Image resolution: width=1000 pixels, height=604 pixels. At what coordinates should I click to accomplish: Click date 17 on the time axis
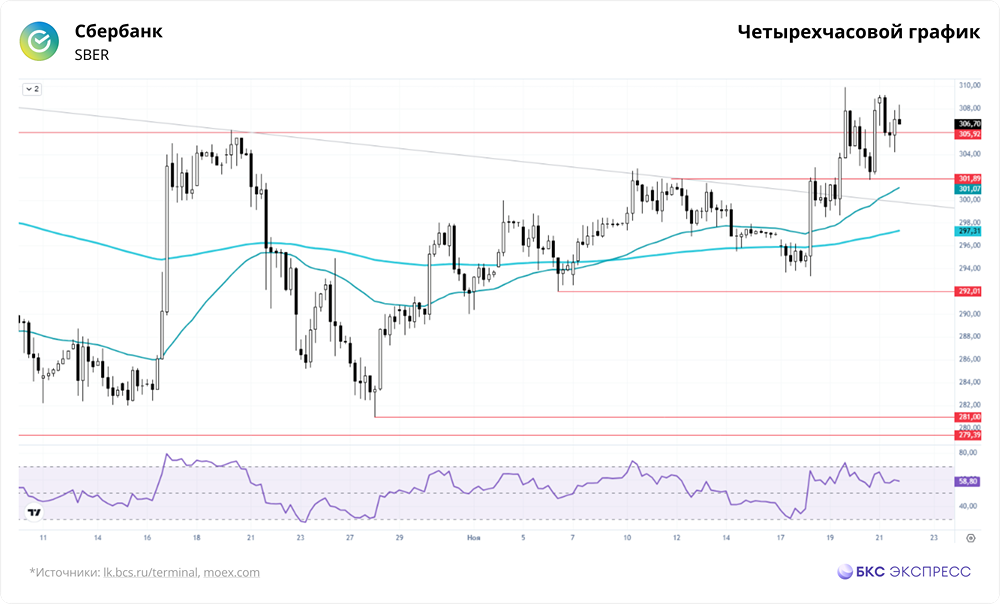point(781,538)
